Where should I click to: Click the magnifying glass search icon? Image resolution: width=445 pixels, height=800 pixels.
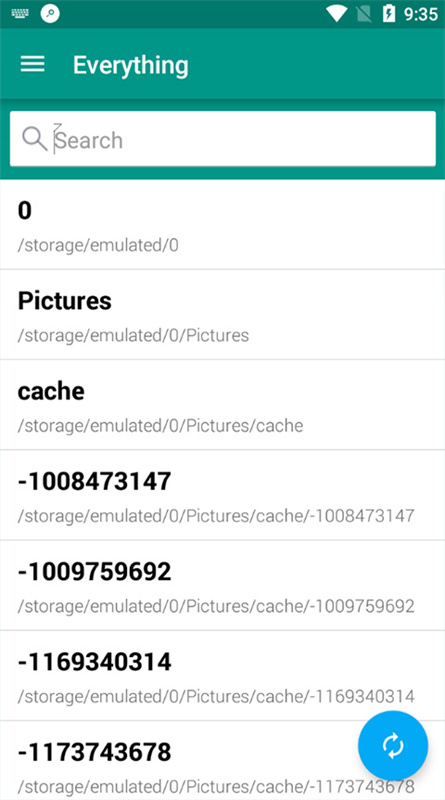(35, 139)
